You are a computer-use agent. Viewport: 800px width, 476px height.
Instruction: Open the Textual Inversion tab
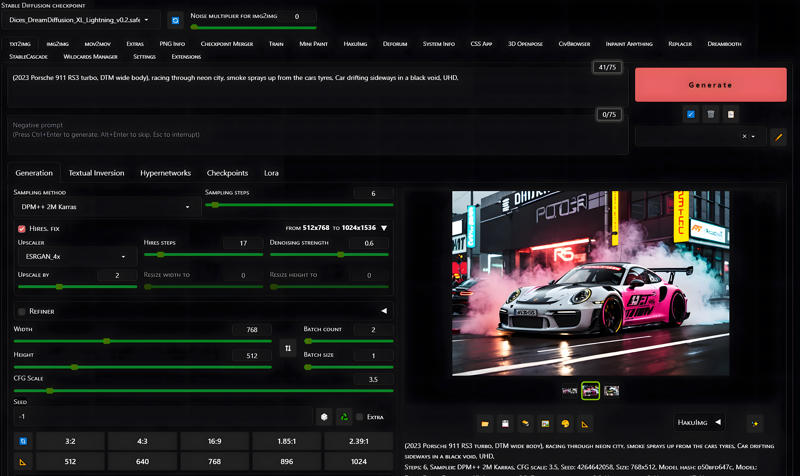(96, 173)
